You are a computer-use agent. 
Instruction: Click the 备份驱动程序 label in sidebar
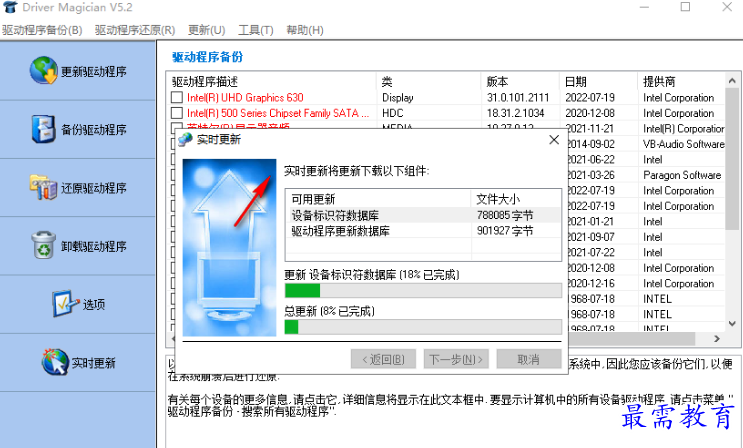coord(94,130)
